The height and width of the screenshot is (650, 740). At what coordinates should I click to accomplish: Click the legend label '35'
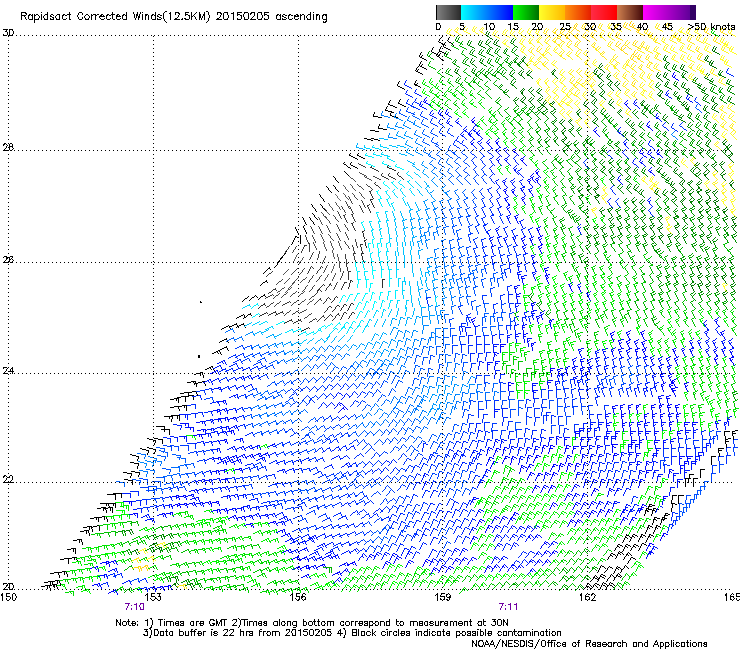click(616, 27)
